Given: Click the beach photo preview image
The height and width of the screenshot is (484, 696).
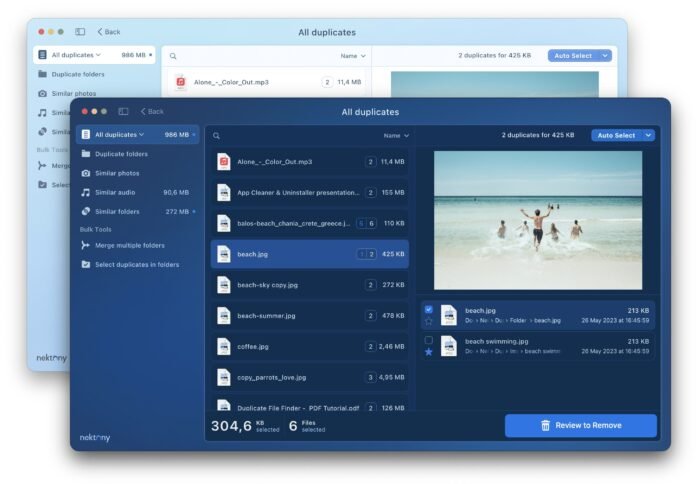Looking at the screenshot, I should (538, 220).
